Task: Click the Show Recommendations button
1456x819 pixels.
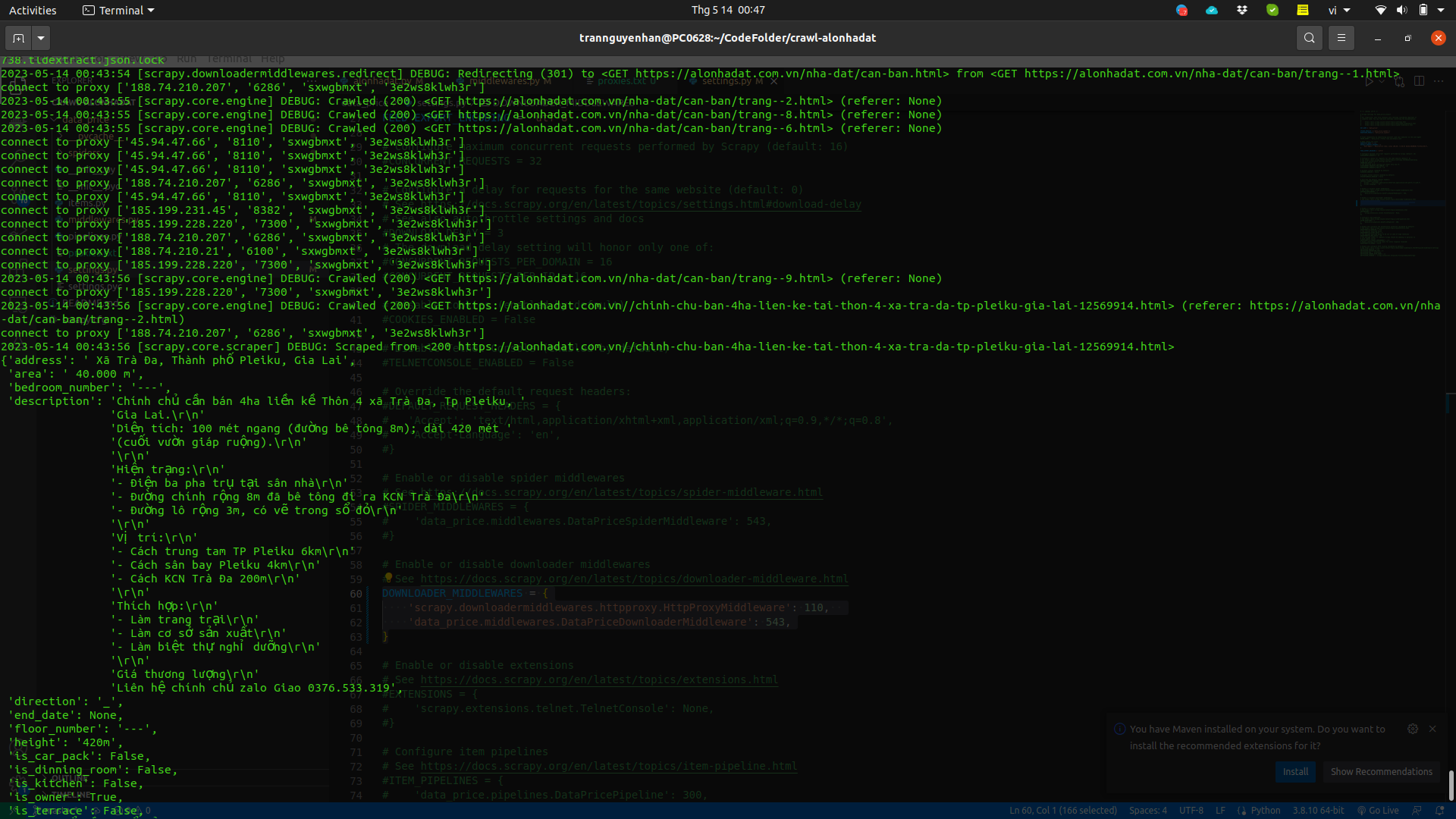Action: point(1381,772)
